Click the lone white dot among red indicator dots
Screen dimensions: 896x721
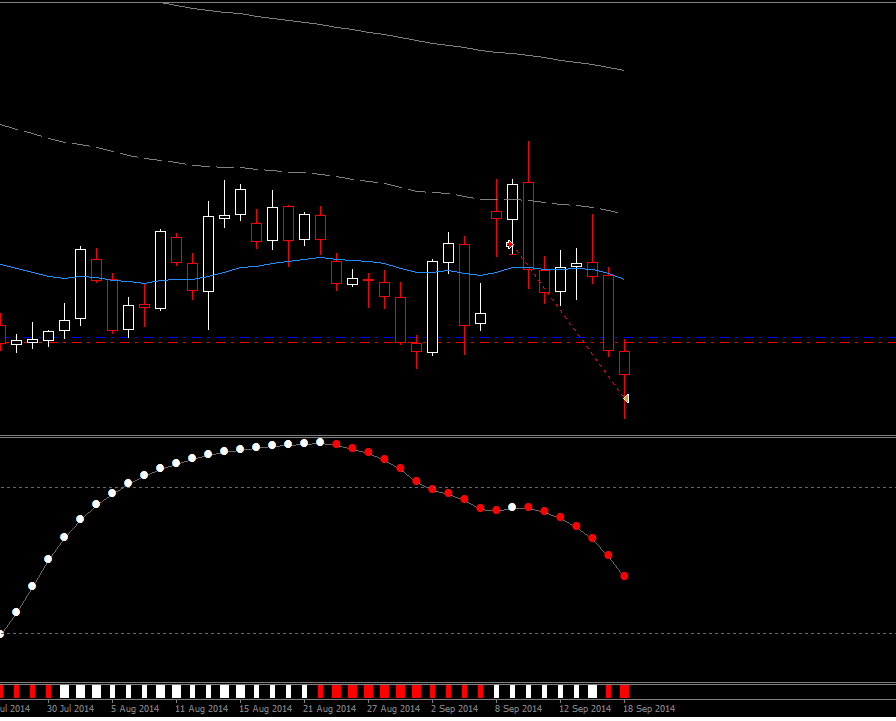coord(512,507)
